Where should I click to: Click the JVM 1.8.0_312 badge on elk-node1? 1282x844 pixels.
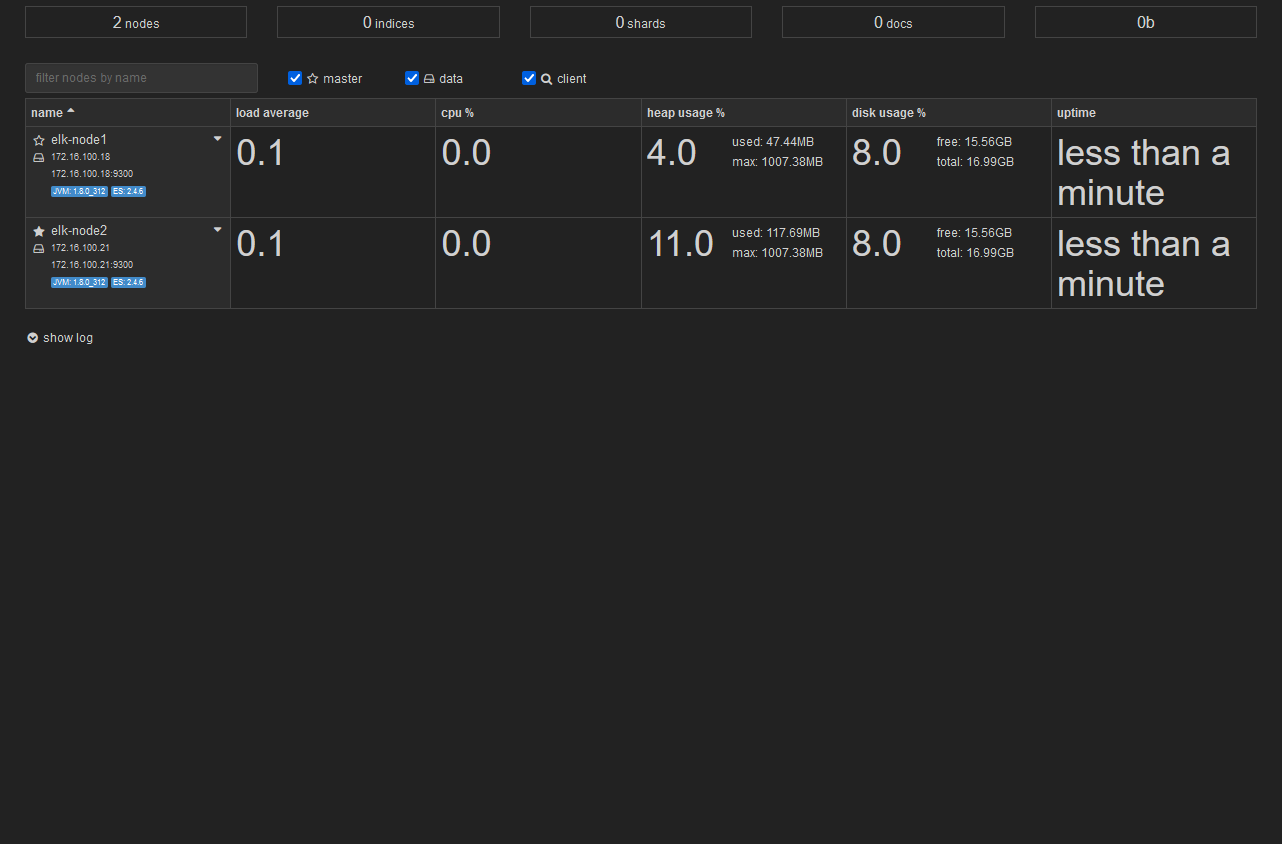79,192
